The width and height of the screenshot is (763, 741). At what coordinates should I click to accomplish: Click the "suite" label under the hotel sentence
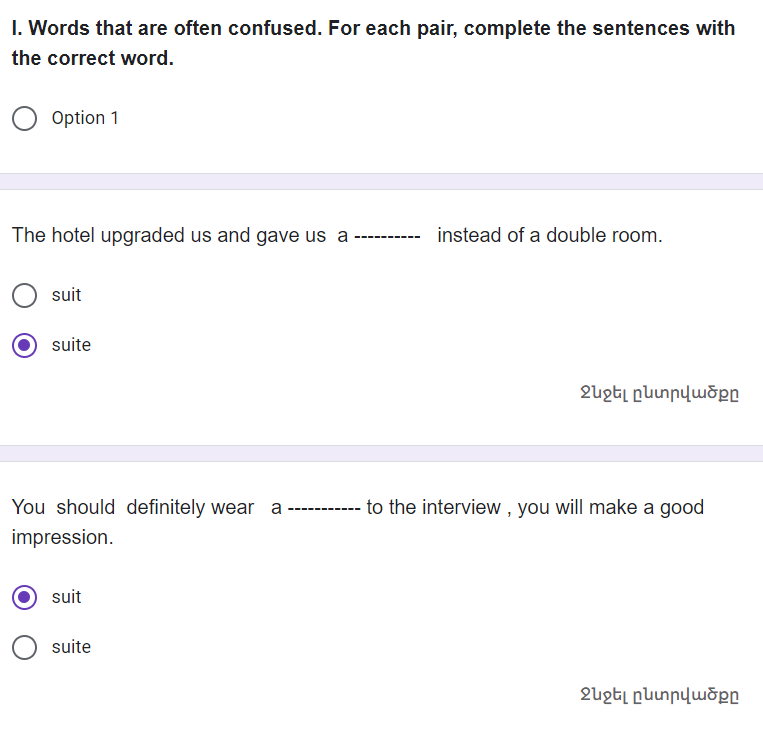pyautogui.click(x=71, y=345)
